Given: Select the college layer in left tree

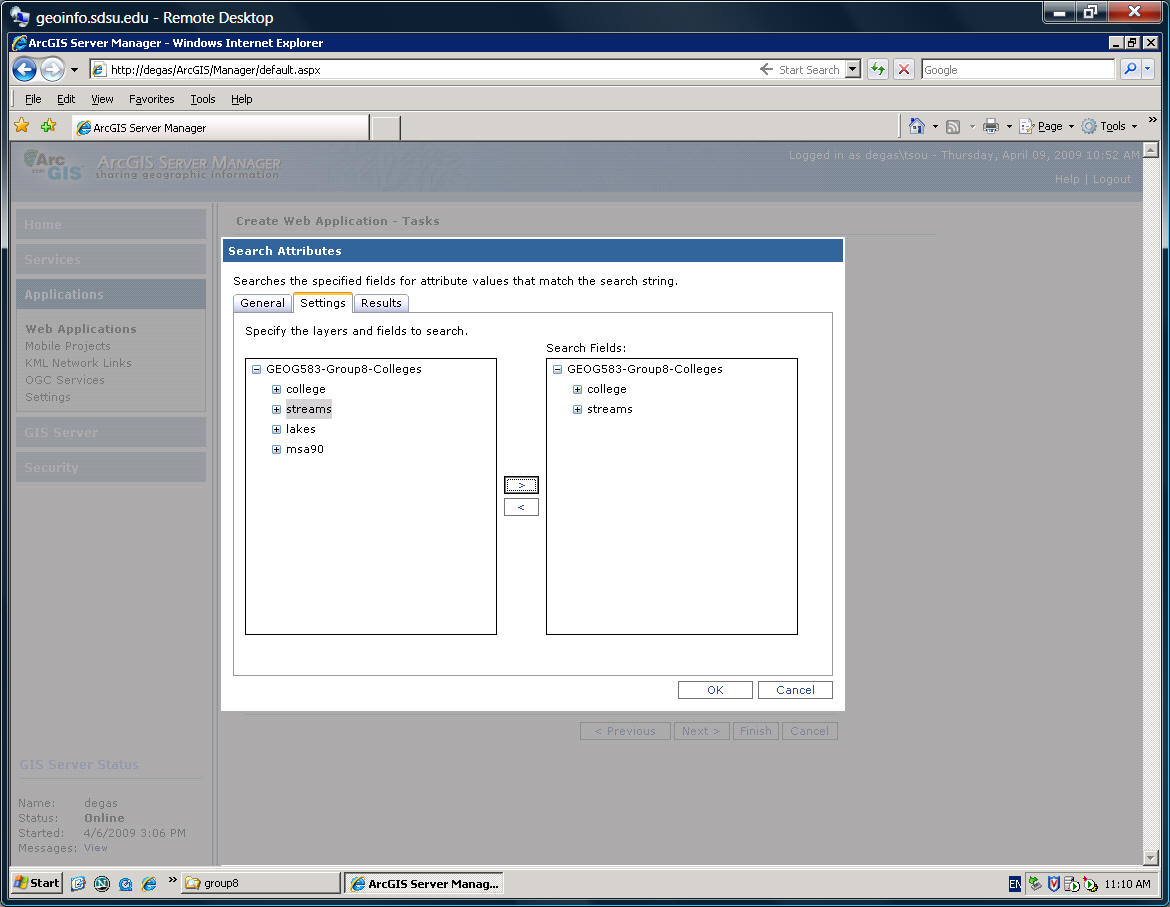Looking at the screenshot, I should coord(305,389).
